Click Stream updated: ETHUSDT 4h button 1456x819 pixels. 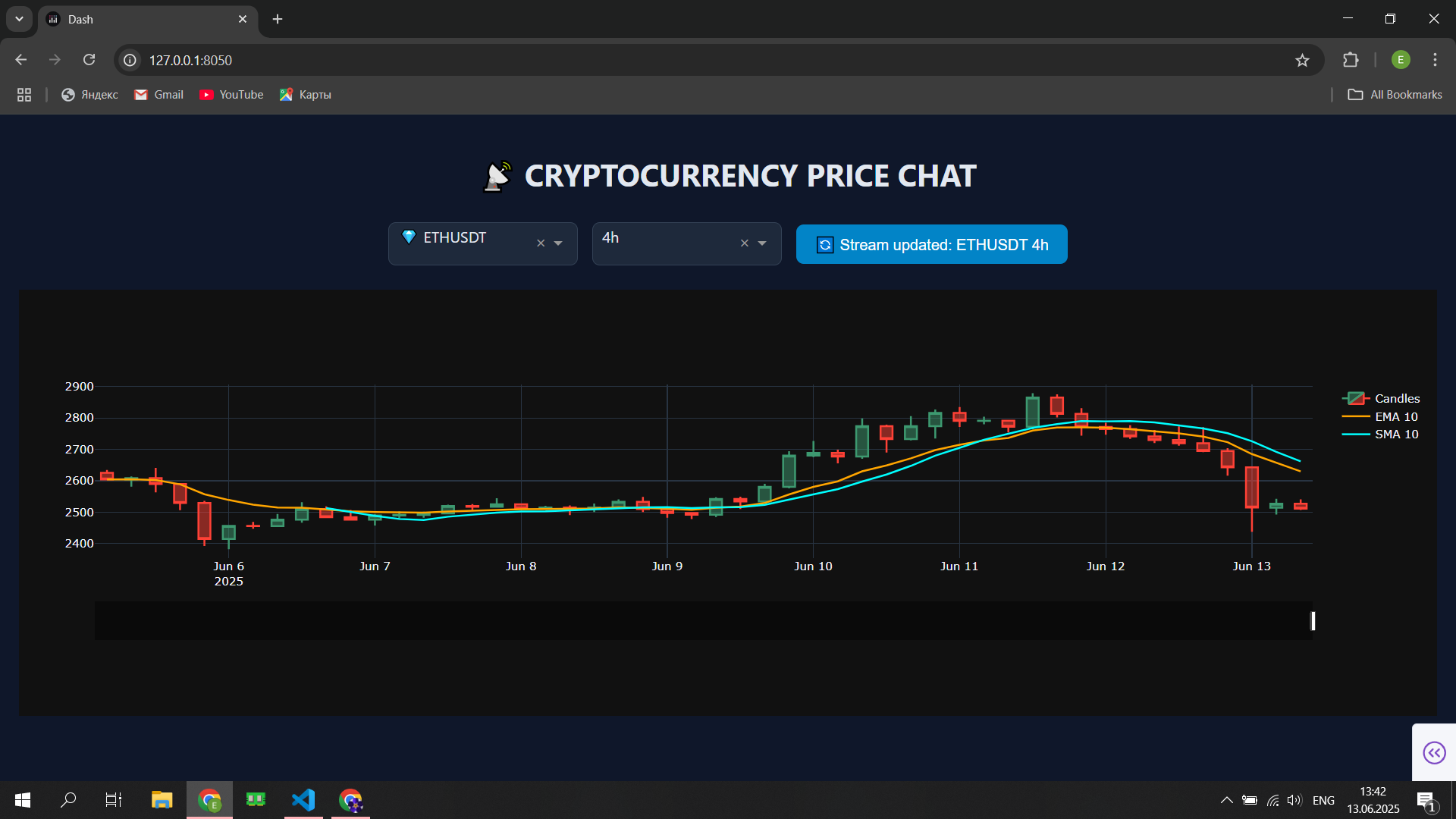point(931,244)
